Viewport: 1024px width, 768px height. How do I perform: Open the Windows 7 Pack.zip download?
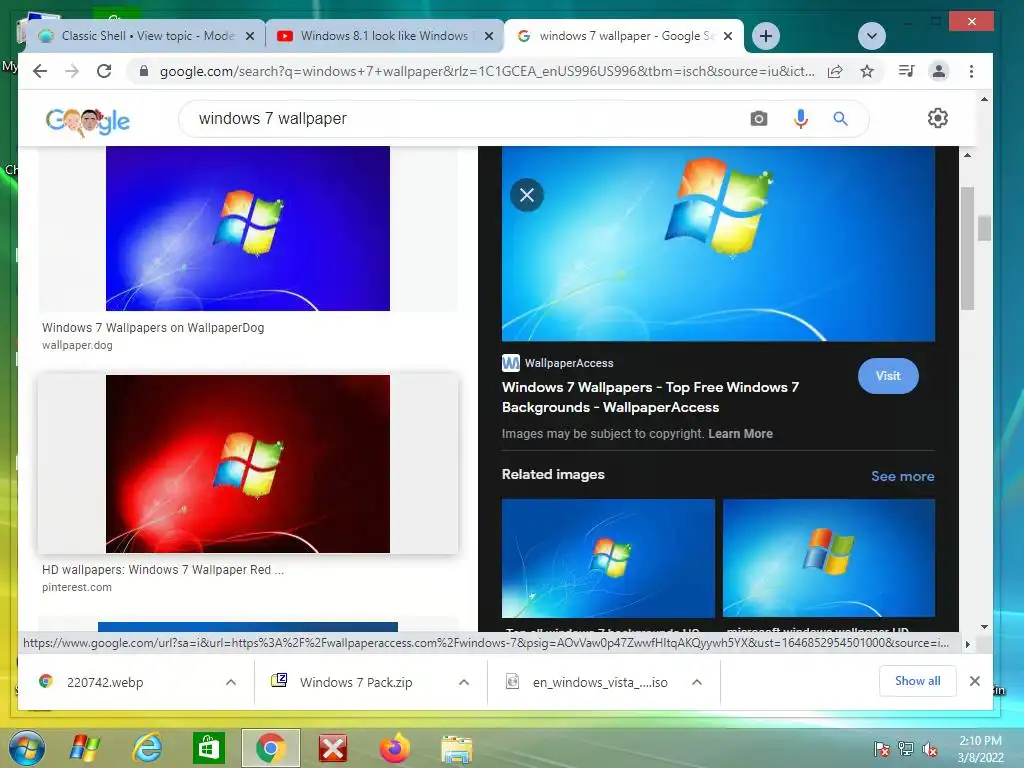356,682
